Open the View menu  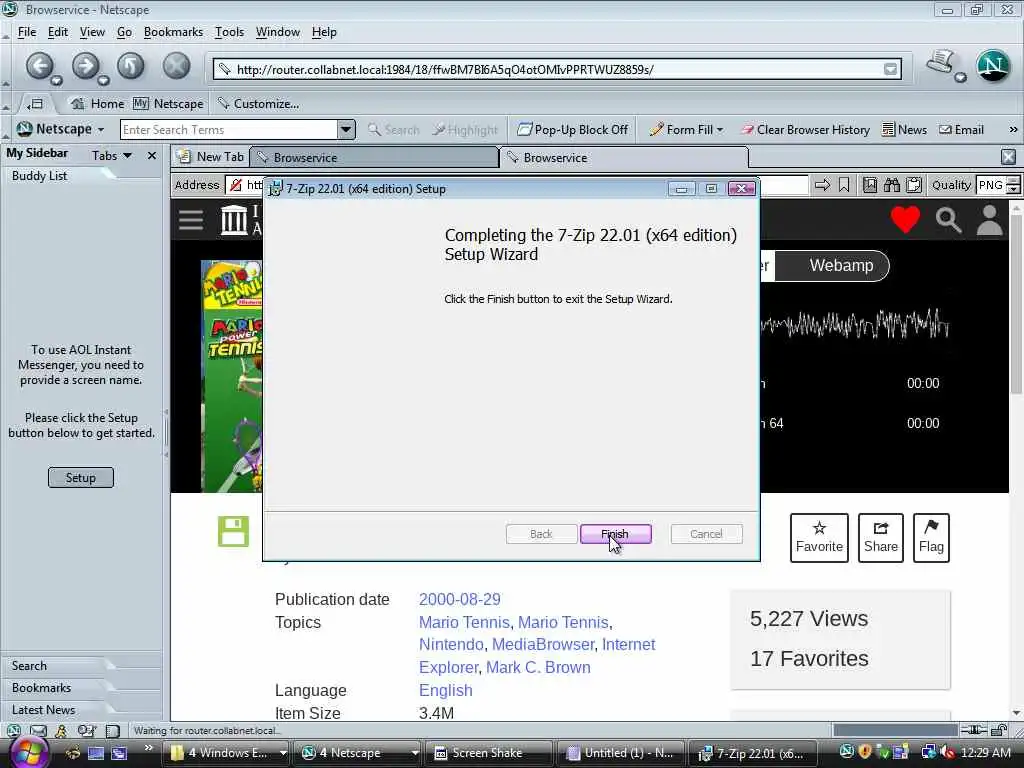click(92, 32)
